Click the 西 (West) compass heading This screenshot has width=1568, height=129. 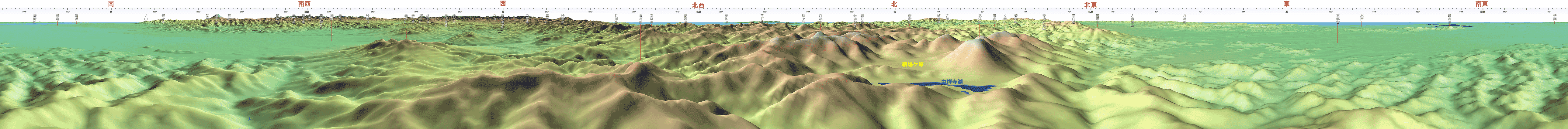click(502, 4)
